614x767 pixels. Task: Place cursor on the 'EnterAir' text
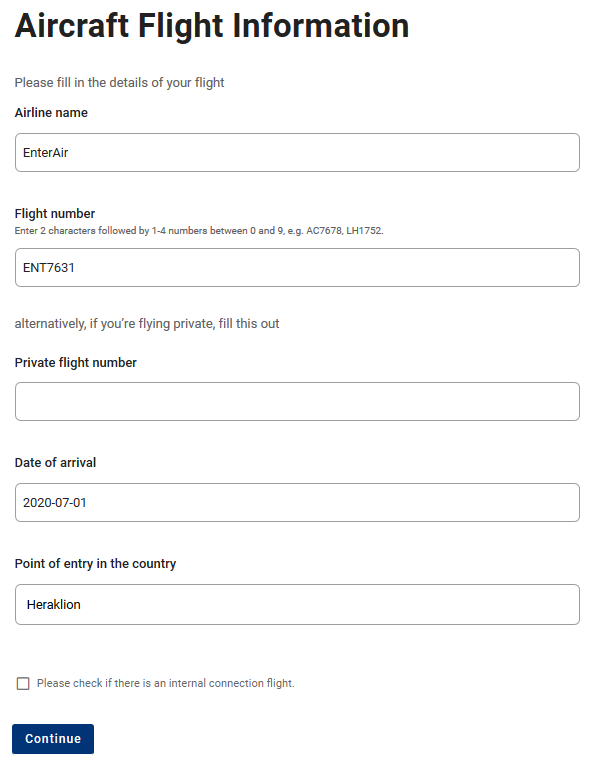[x=45, y=153]
